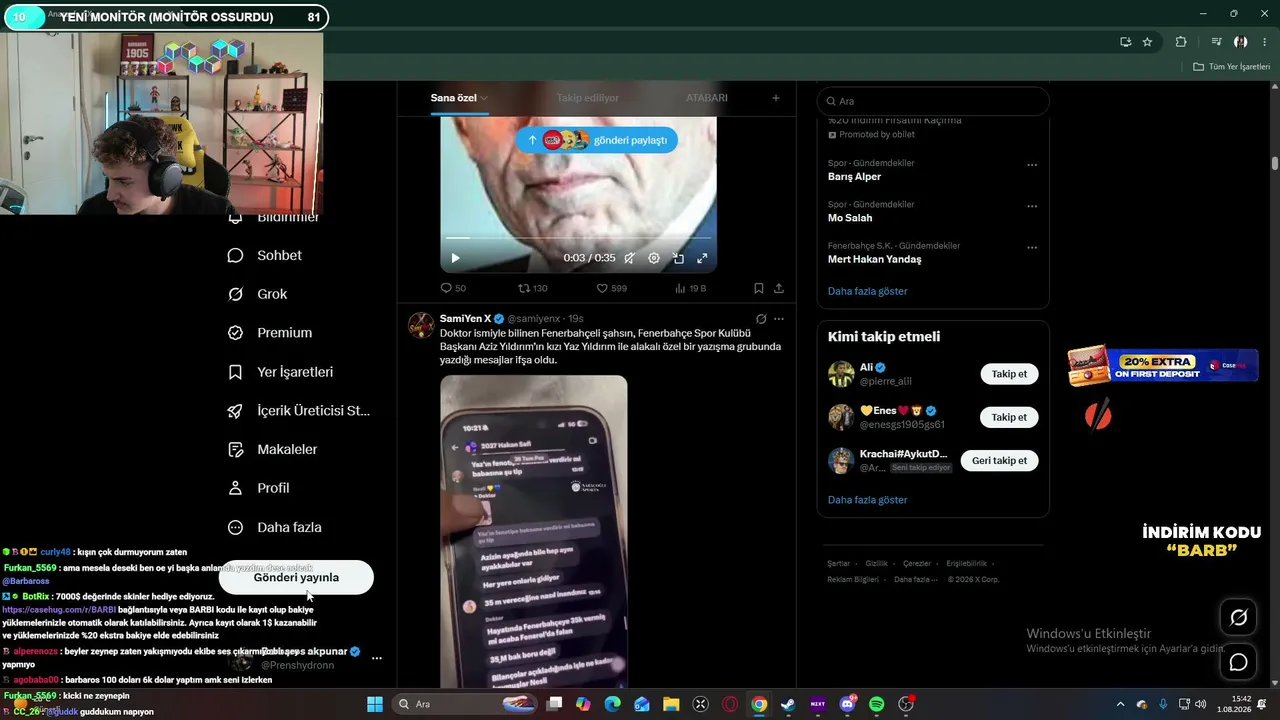The image size is (1280, 720).
Task: Bookmark this page with the star icon
Action: point(1147,42)
